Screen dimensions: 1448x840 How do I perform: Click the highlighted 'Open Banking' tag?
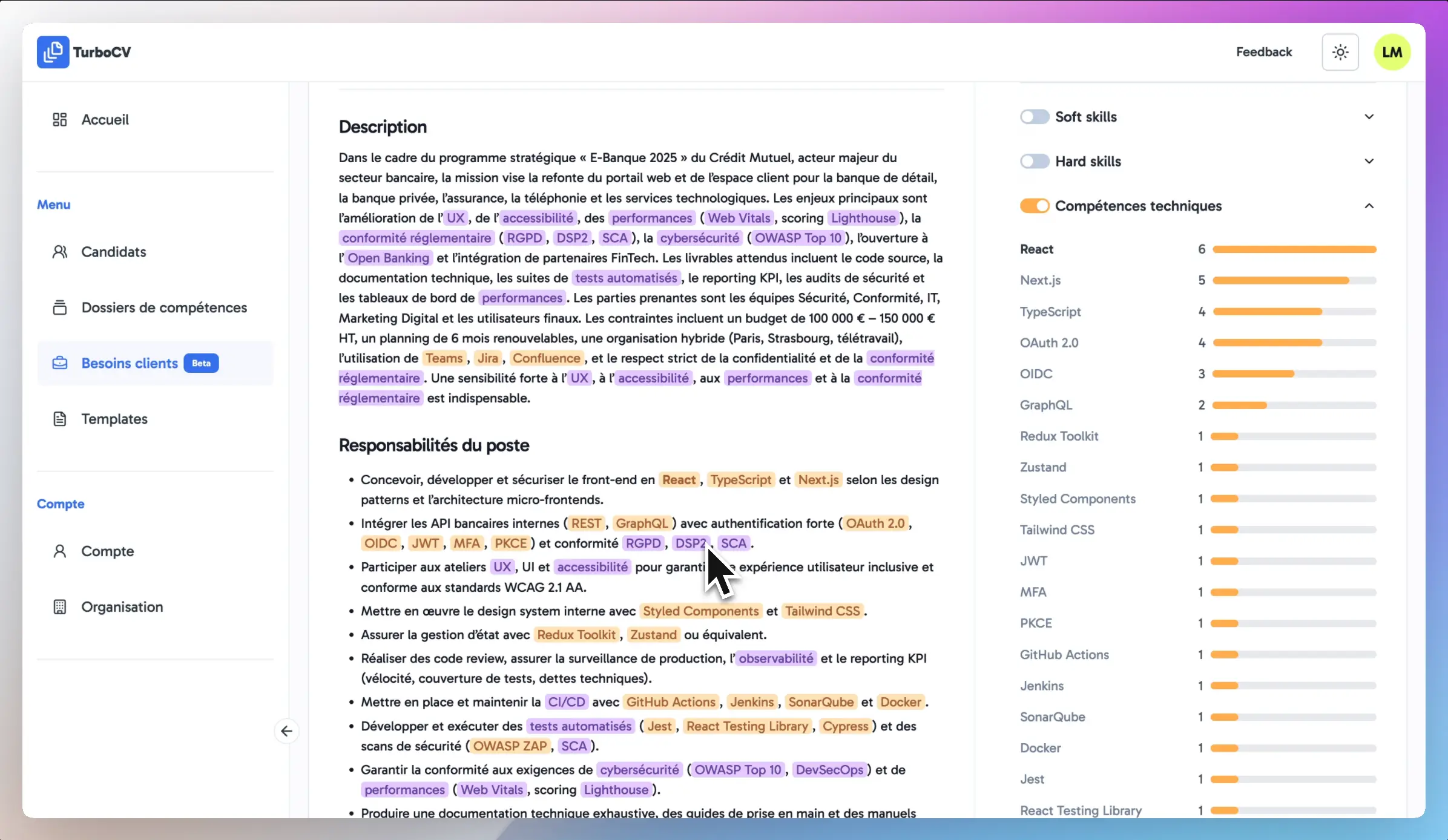(388, 258)
